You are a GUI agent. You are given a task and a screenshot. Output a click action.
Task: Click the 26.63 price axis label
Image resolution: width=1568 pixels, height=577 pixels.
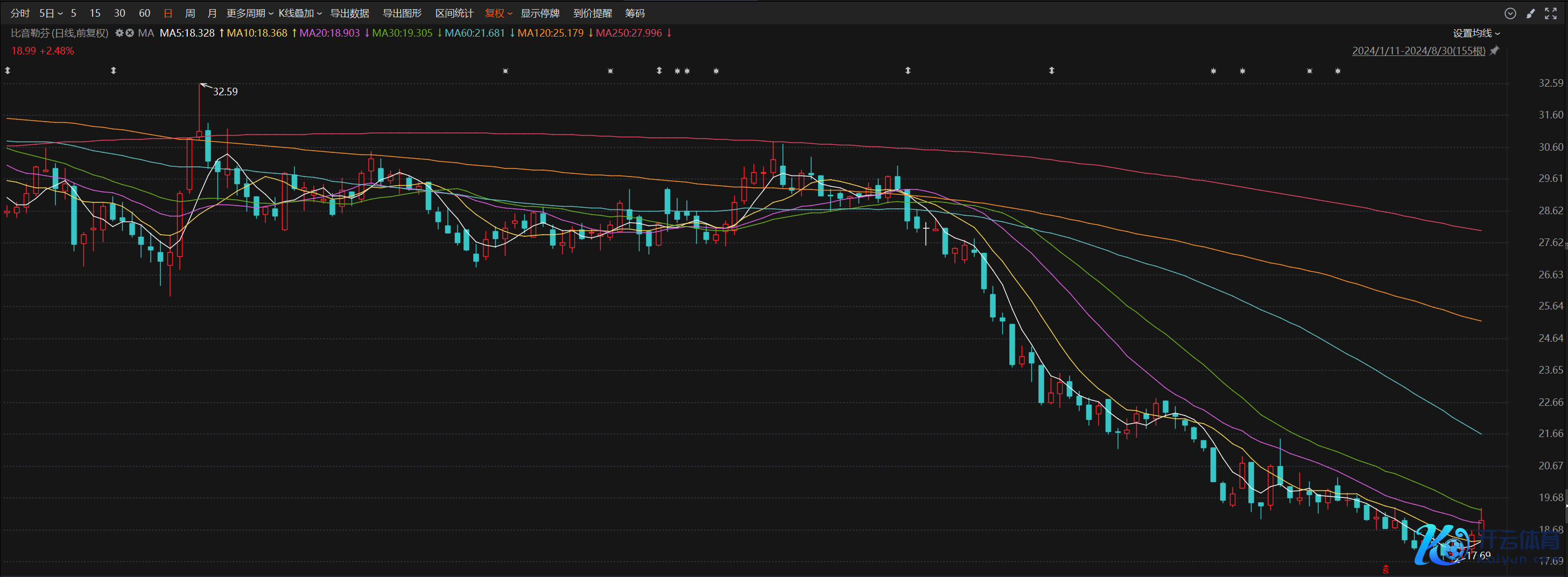[x=1550, y=275]
